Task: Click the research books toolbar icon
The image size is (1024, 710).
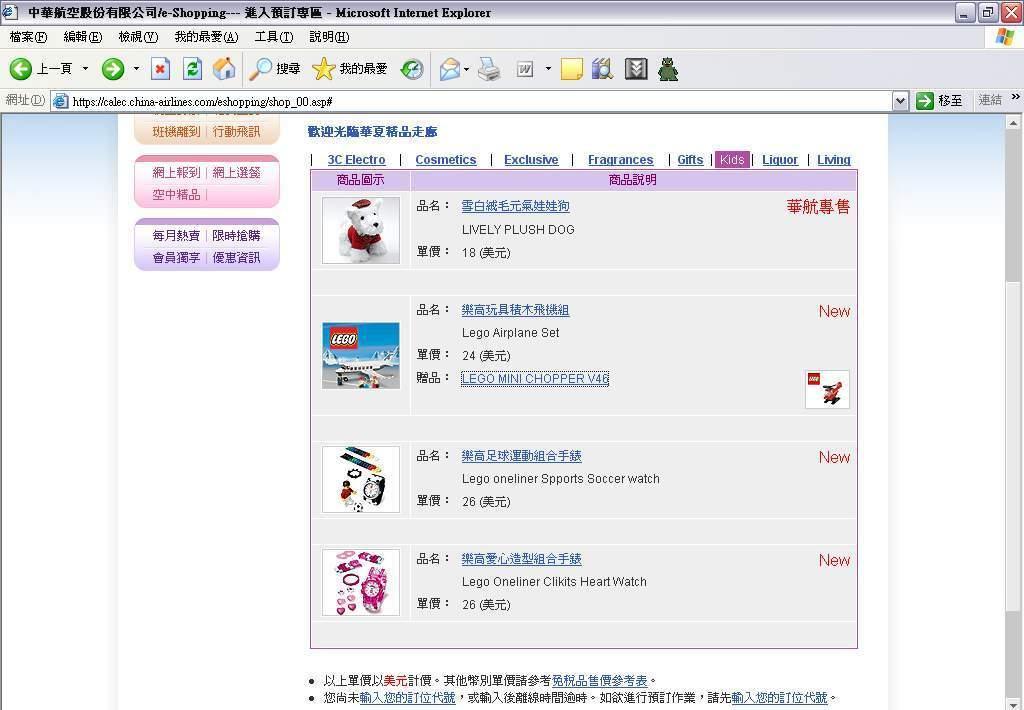Action: coord(602,69)
